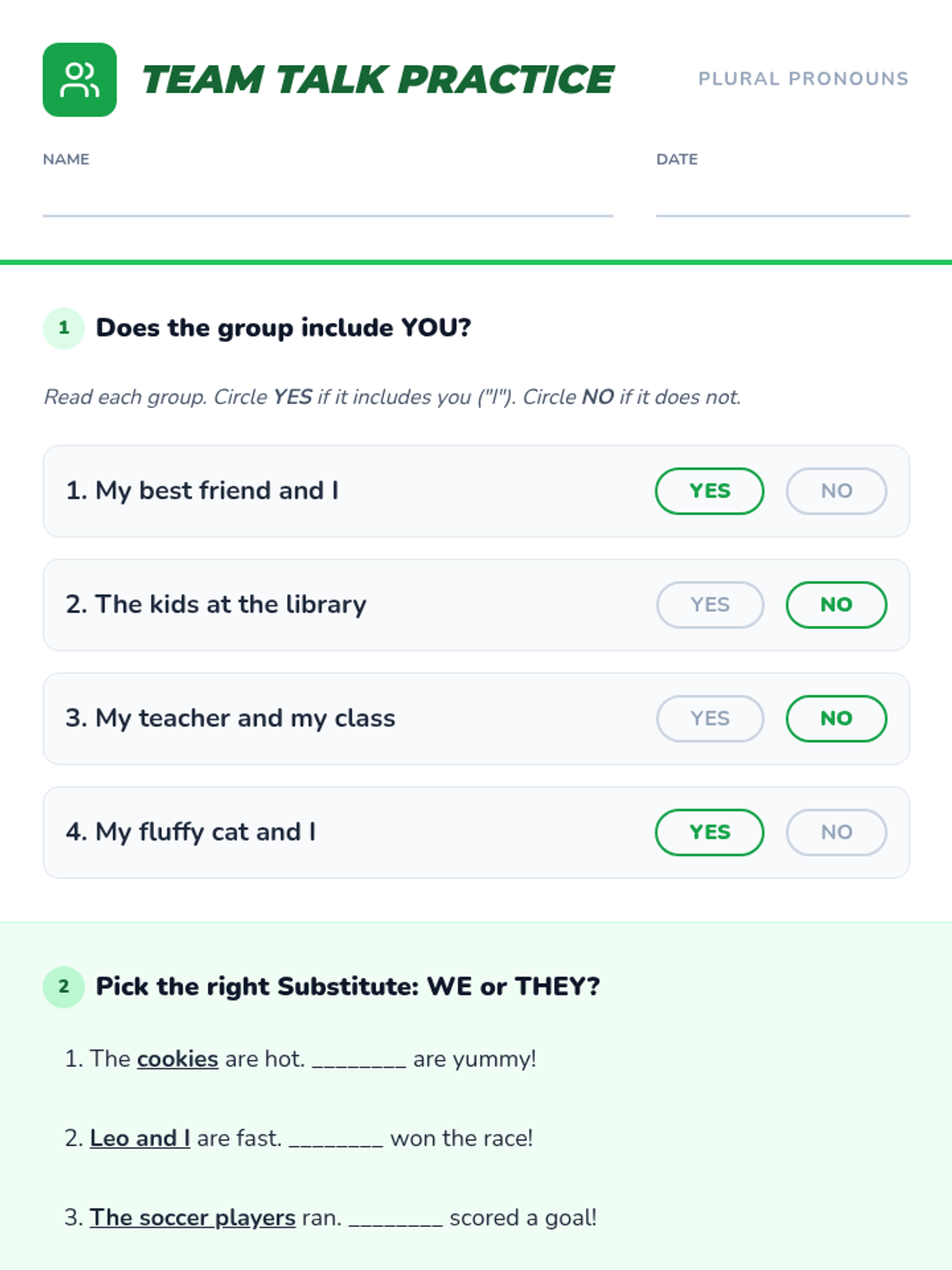952x1270 pixels.
Task: Choose YES for The kids at the library
Action: coord(709,605)
